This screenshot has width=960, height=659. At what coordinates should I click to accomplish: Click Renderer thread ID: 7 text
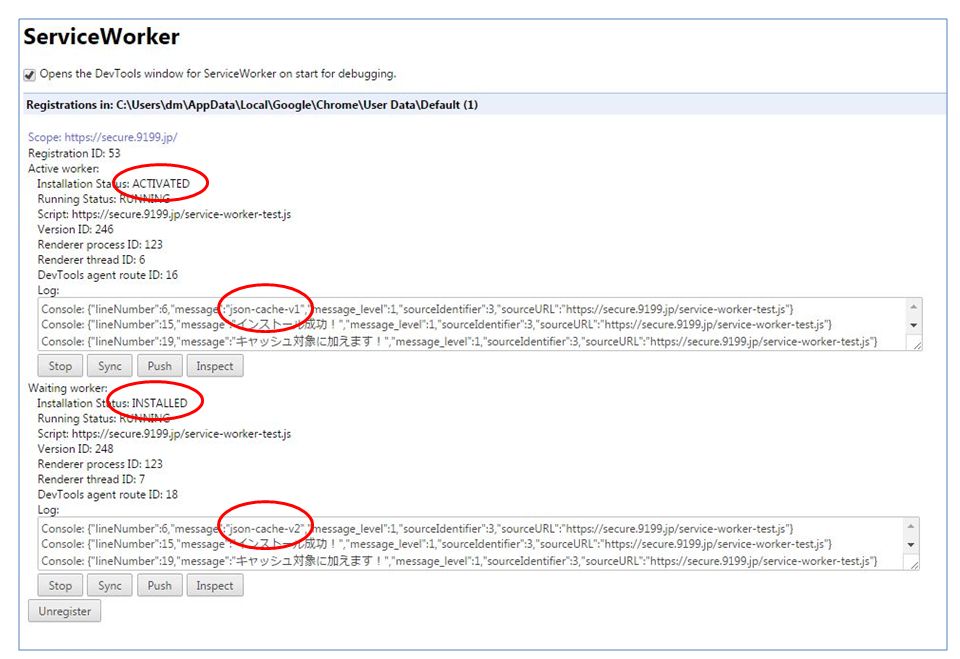[x=91, y=479]
